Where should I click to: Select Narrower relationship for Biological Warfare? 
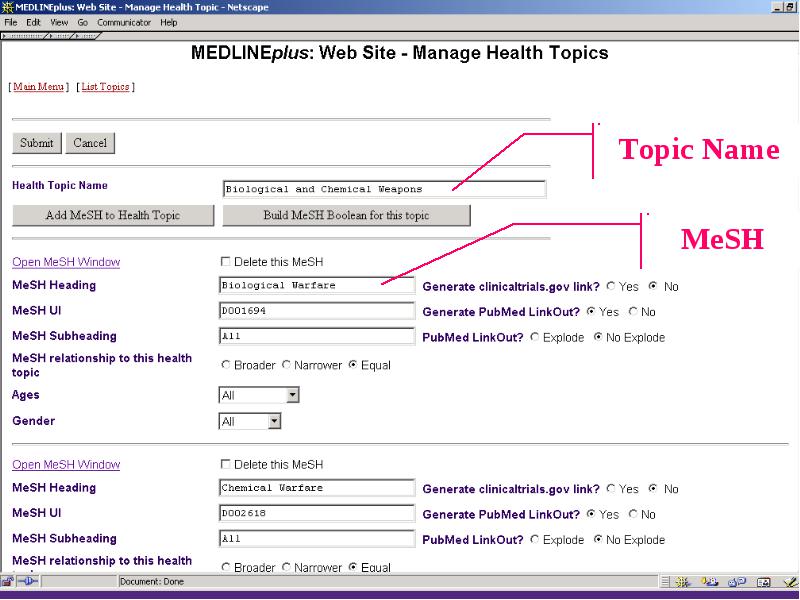(286, 365)
